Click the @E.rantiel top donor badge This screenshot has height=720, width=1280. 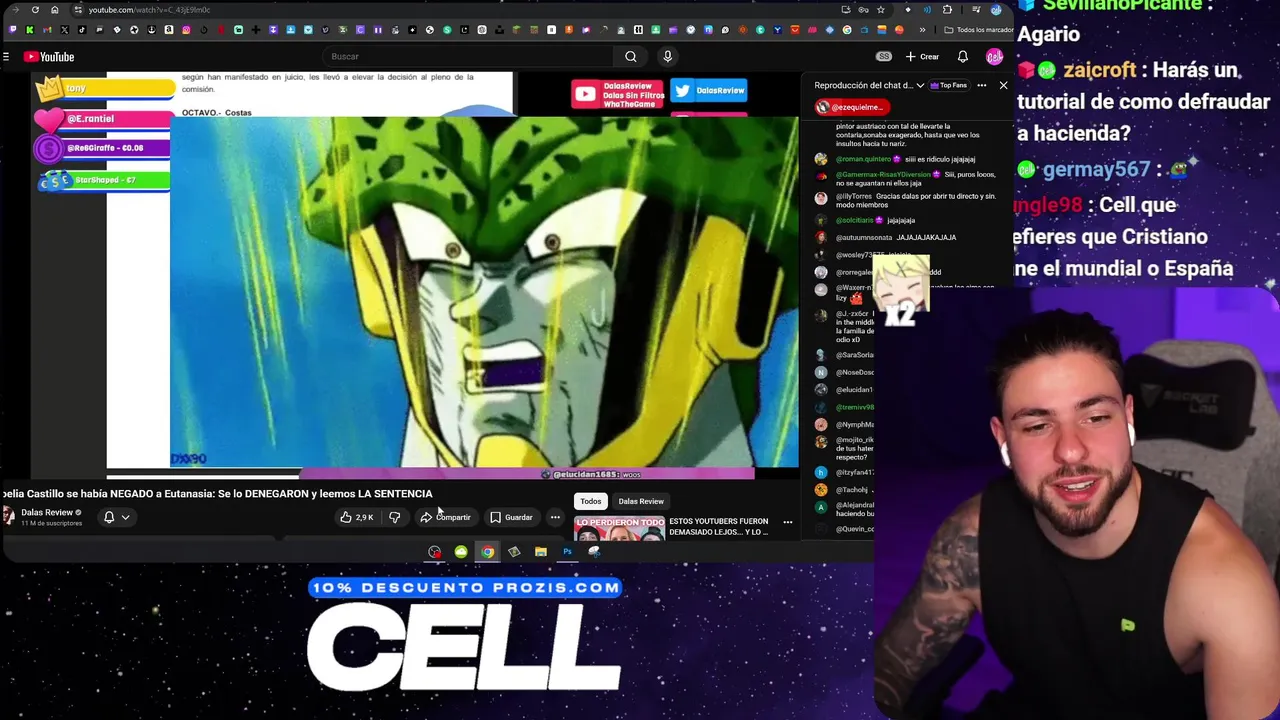pos(102,119)
